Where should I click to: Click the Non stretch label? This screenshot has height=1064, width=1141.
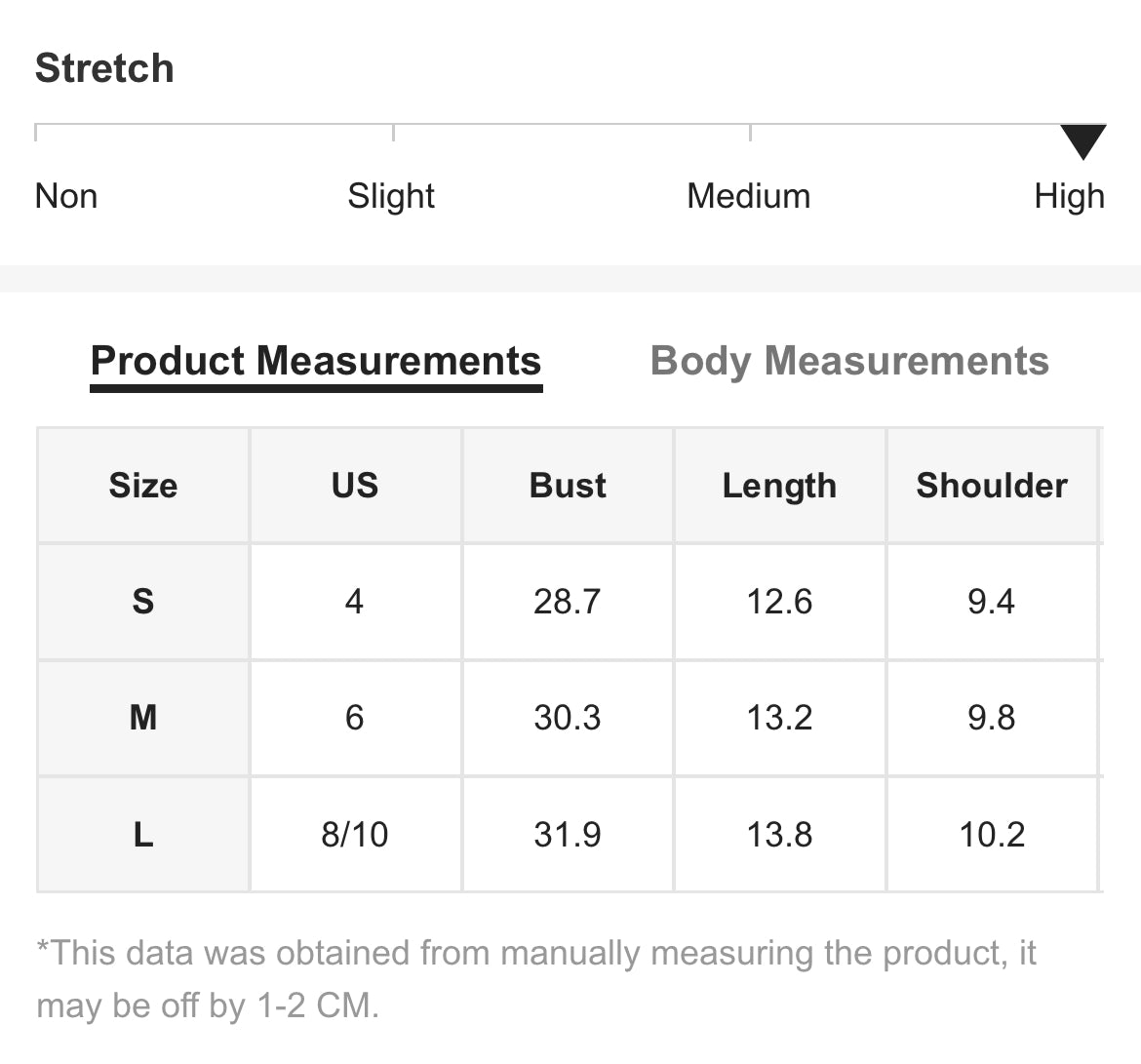66,196
